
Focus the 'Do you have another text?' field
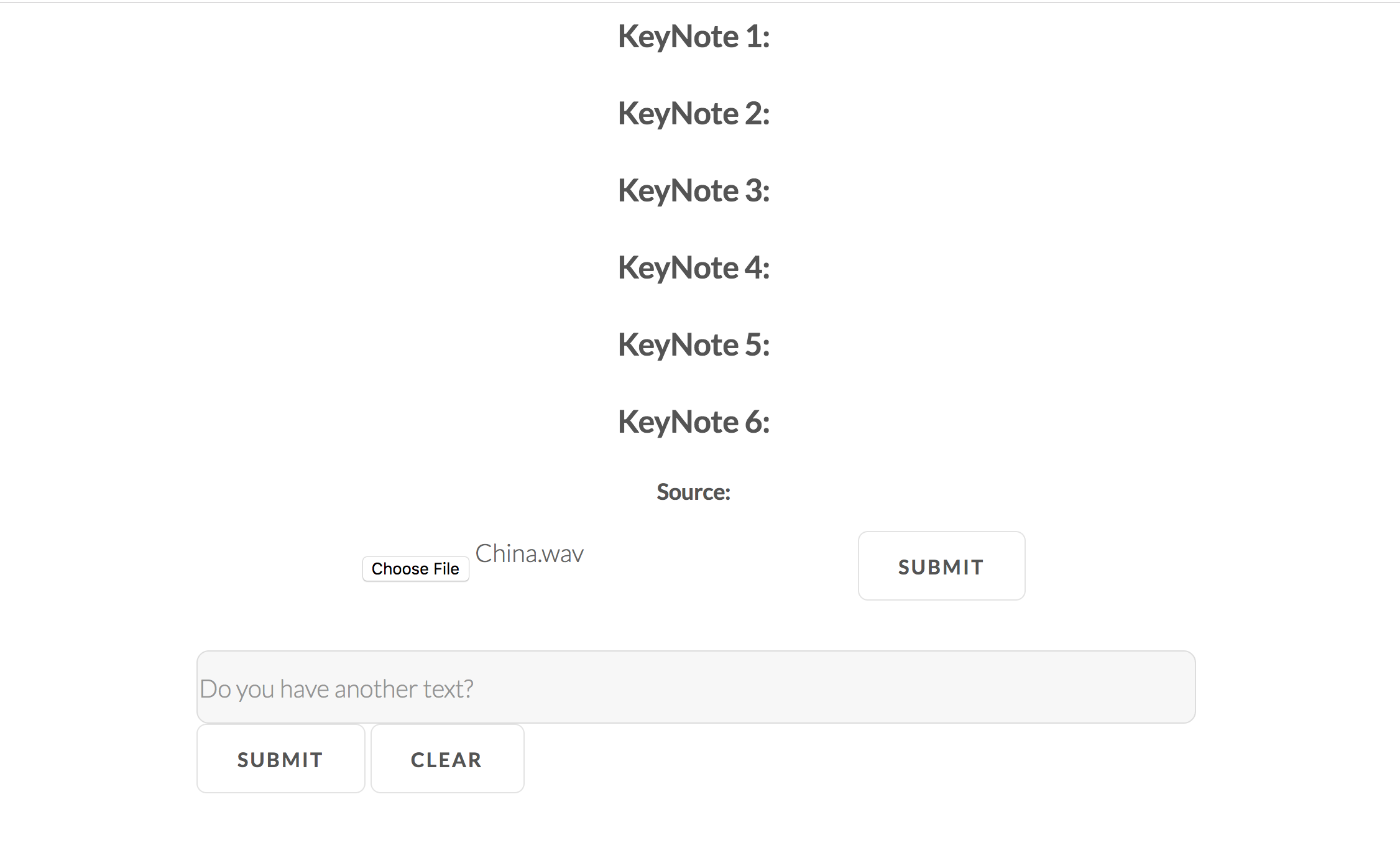pos(696,687)
